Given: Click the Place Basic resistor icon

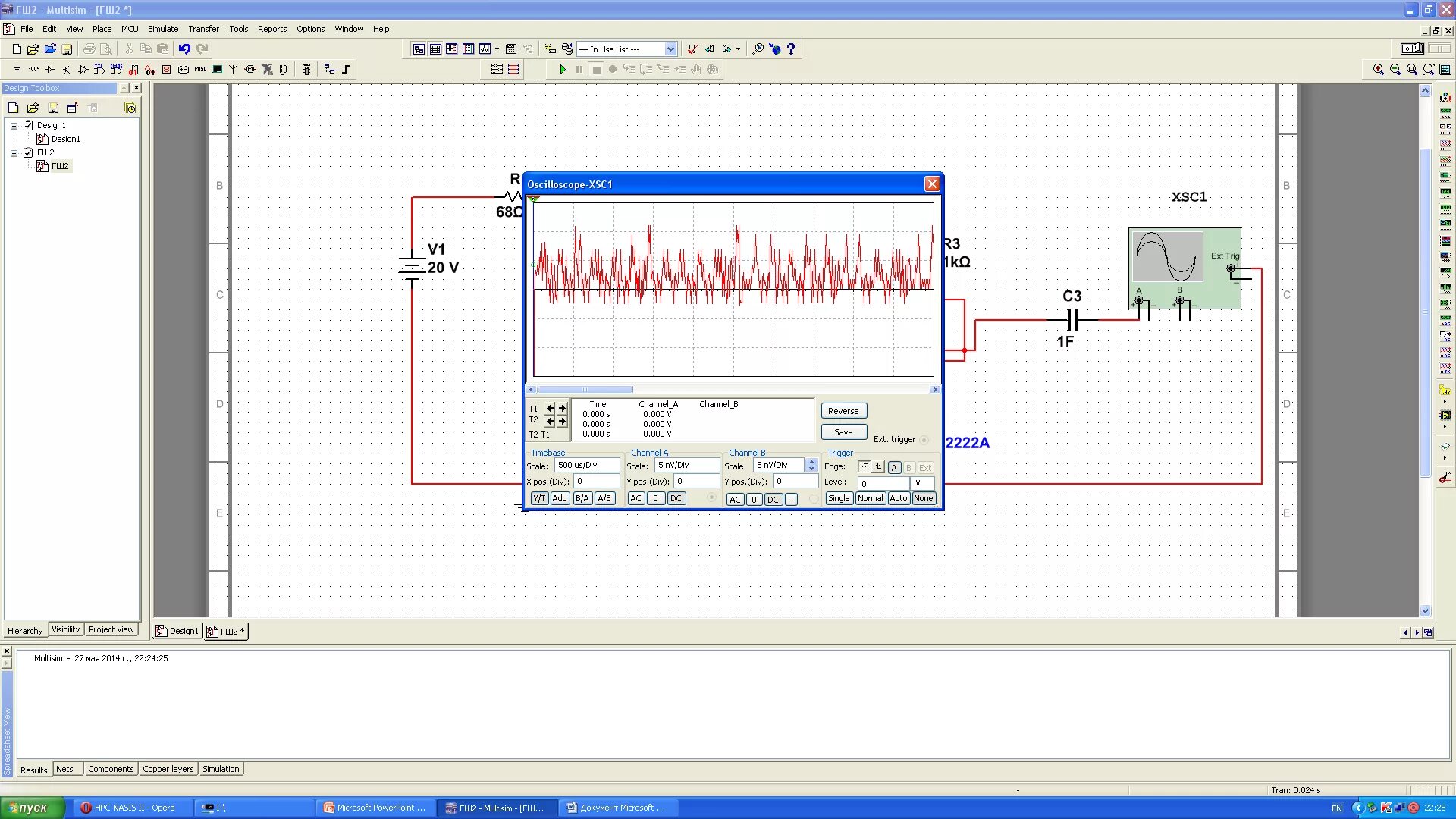Looking at the screenshot, I should (x=33, y=69).
